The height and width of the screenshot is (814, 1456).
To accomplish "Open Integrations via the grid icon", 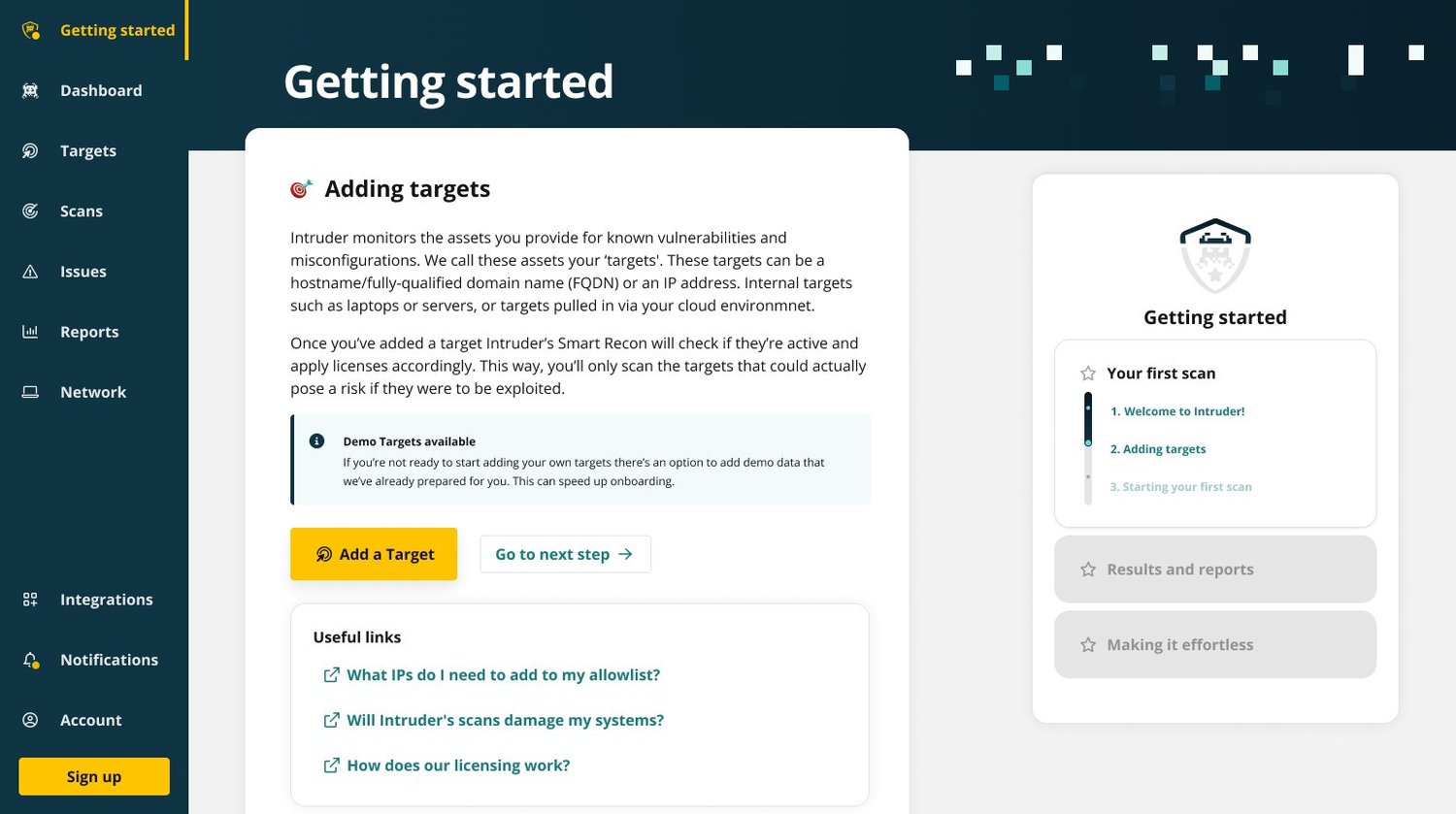I will click(29, 600).
